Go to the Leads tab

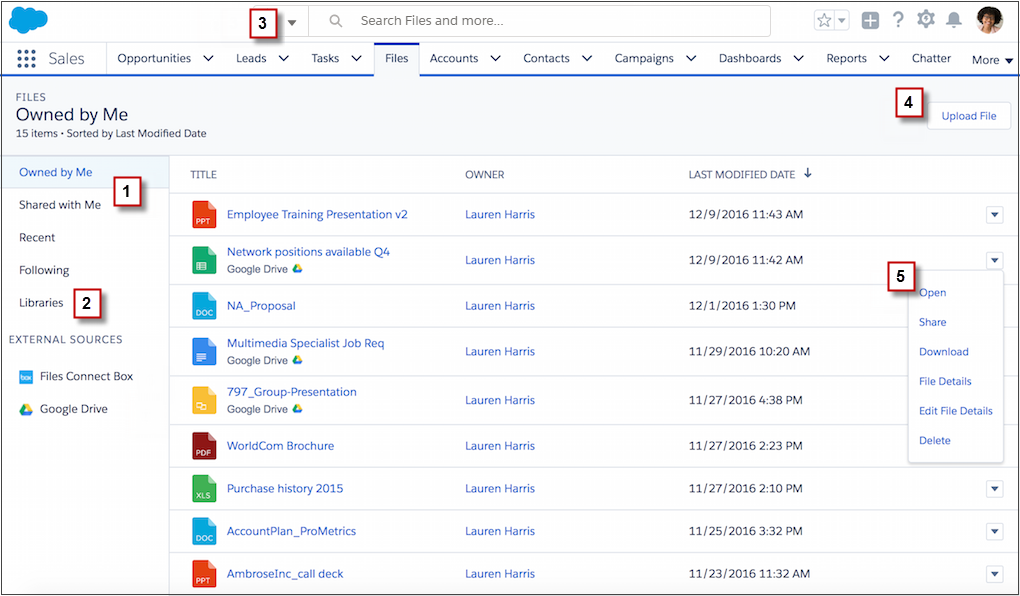[251, 59]
